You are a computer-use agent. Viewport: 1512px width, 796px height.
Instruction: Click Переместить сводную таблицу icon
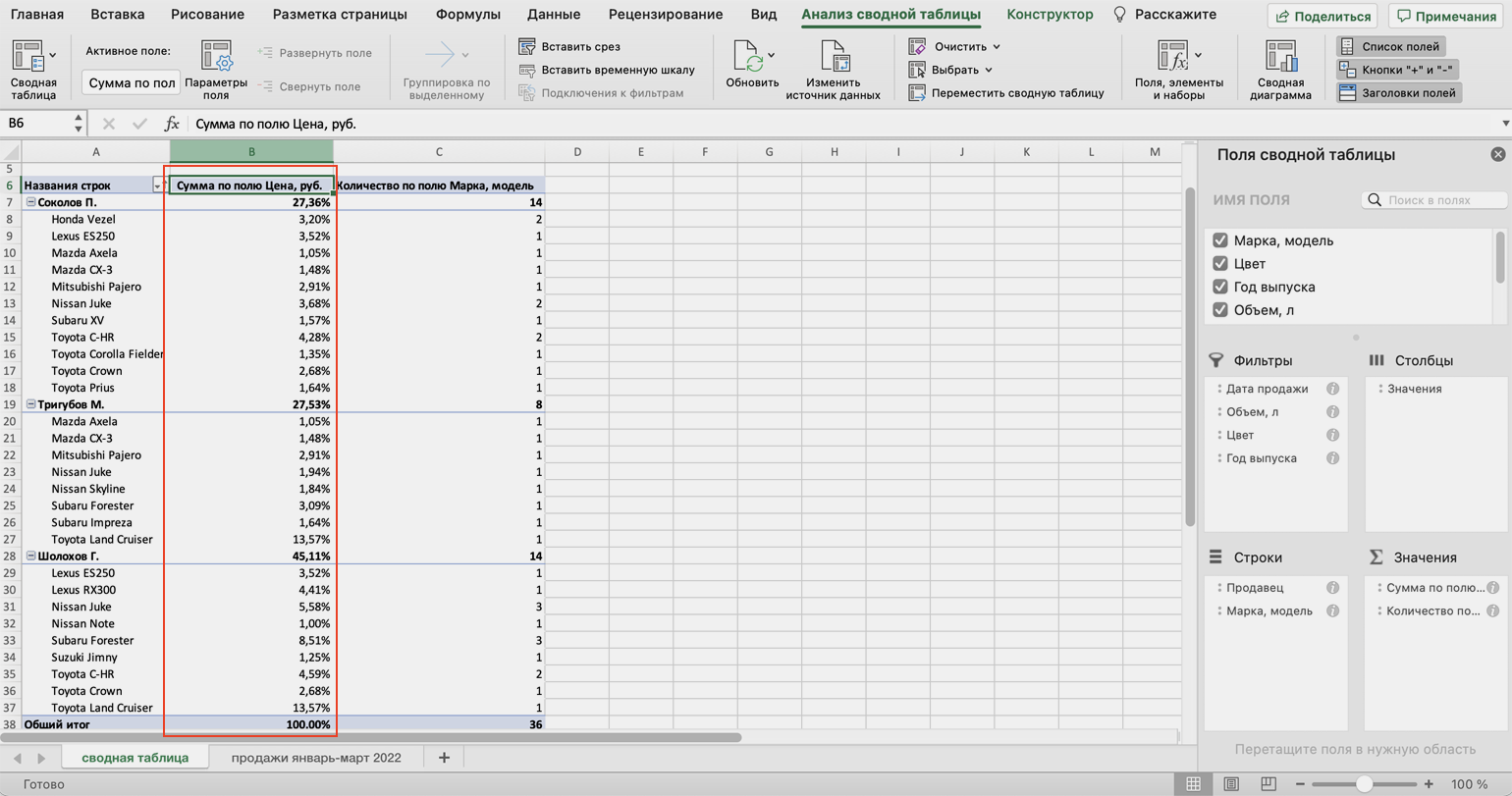(x=918, y=93)
